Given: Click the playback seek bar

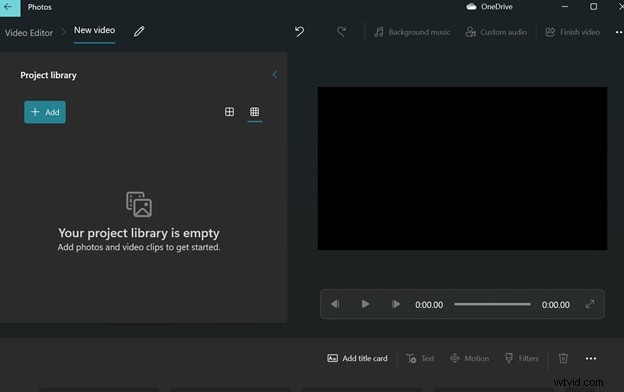Looking at the screenshot, I should [x=492, y=304].
